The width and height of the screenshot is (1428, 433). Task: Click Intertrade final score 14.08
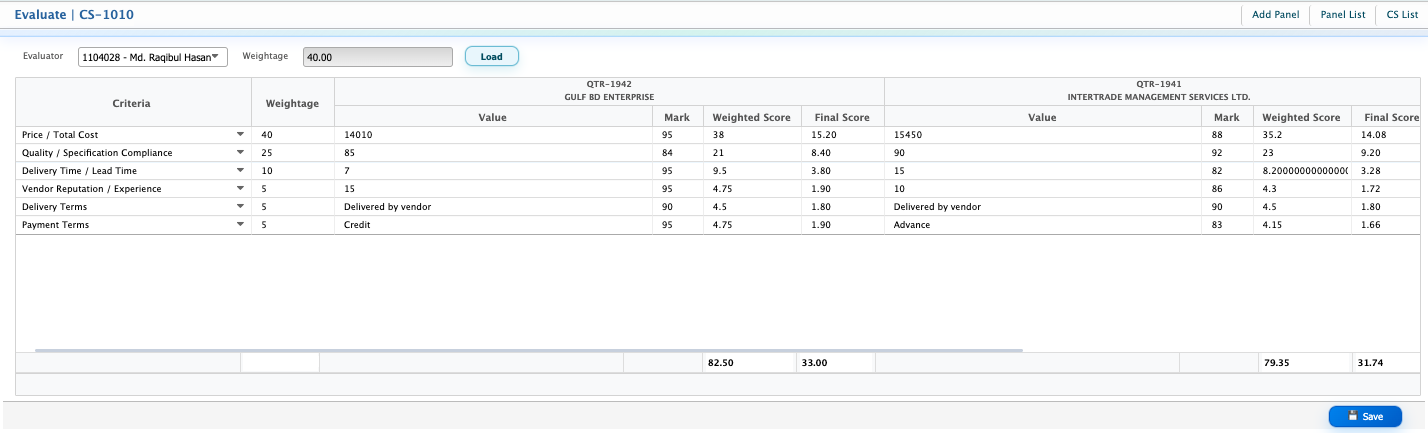point(1385,134)
